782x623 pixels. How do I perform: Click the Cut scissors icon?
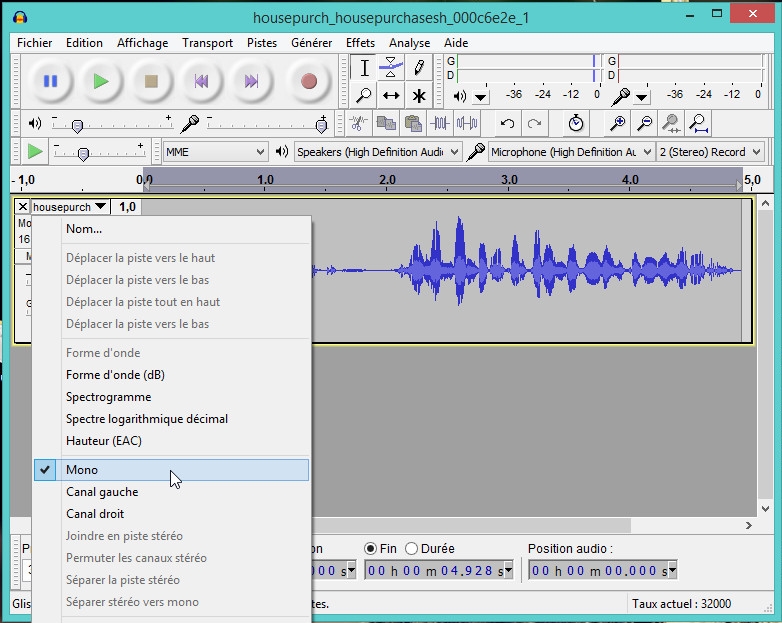tap(358, 123)
